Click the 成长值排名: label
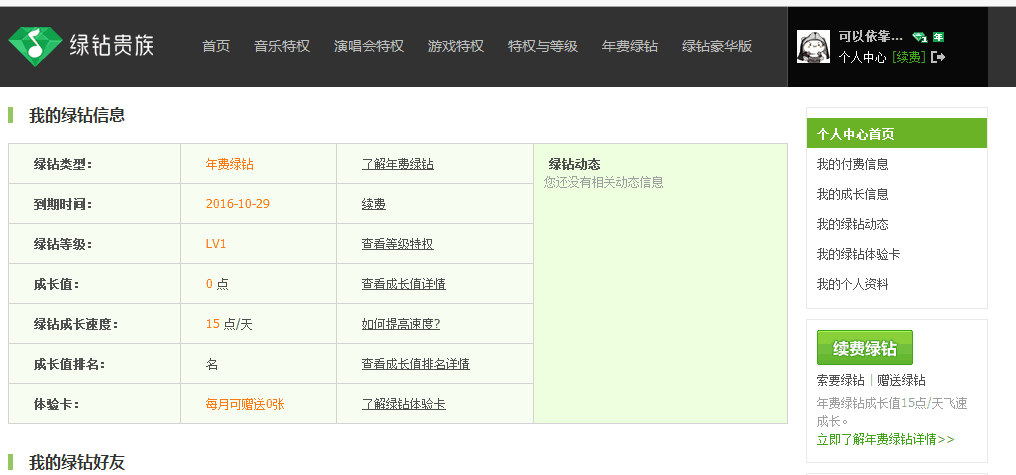The image size is (1016, 475). pos(69,364)
